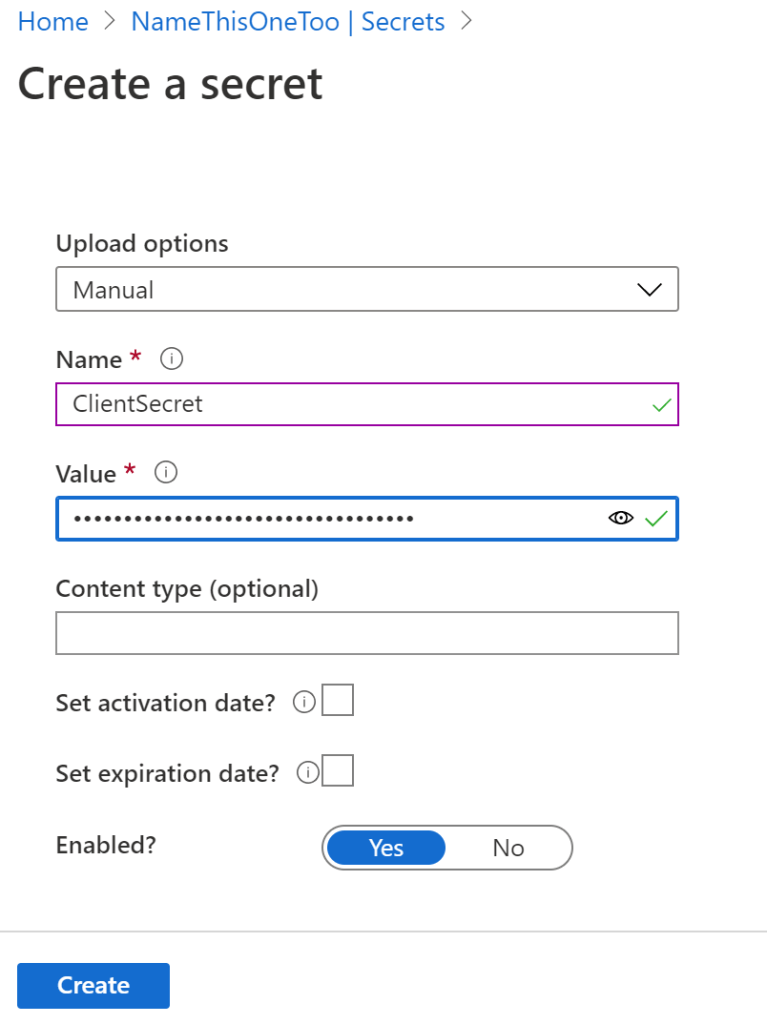
Task: Click the chevron after Secrets breadcrumb
Action: 465,22
